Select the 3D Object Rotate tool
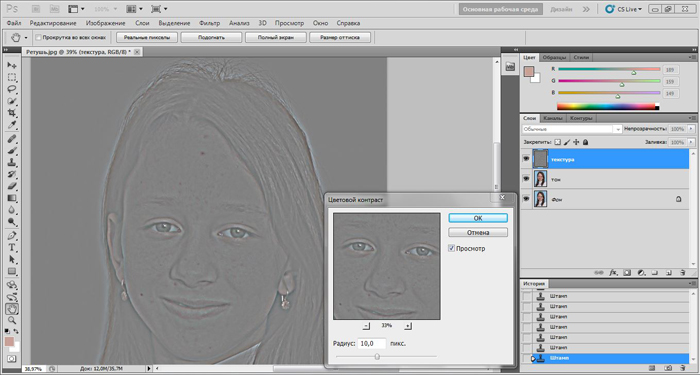This screenshot has width=700, height=375. pos(12,284)
